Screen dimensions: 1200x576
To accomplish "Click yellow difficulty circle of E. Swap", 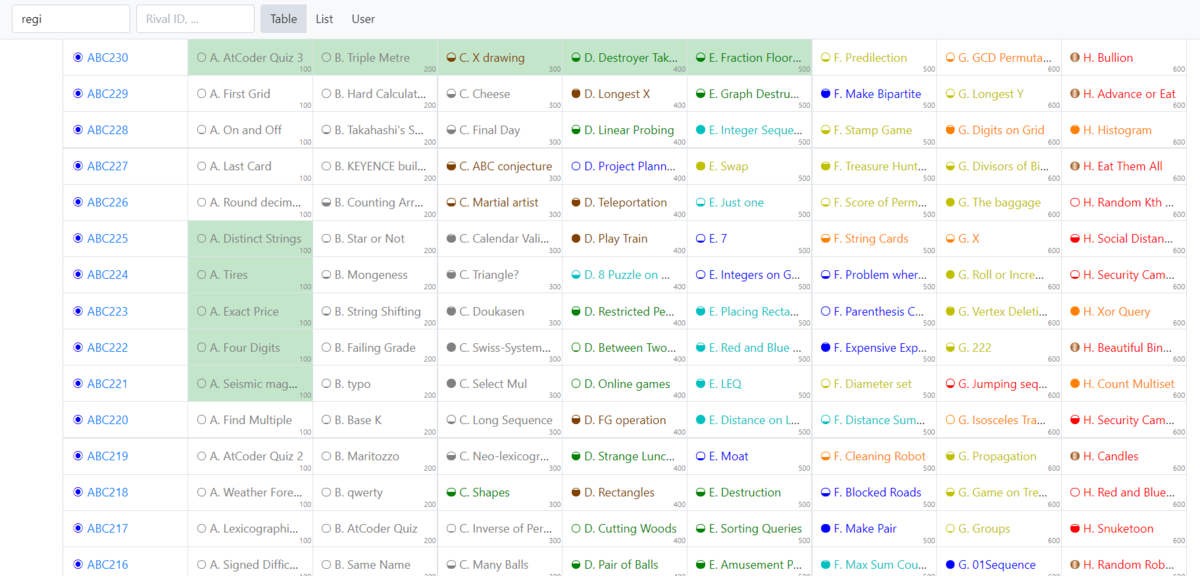I will [701, 166].
